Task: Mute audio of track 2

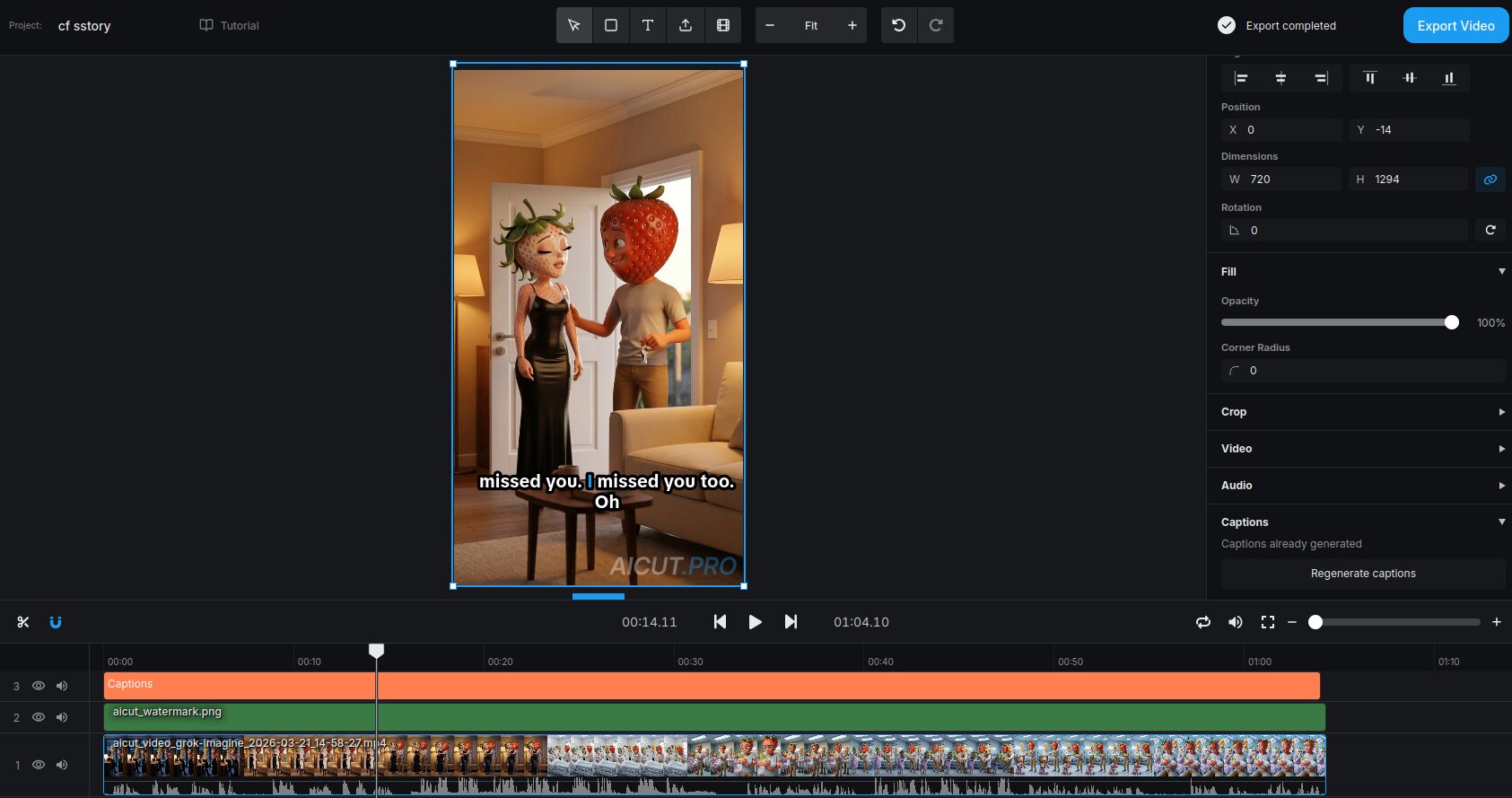Action: [x=62, y=717]
